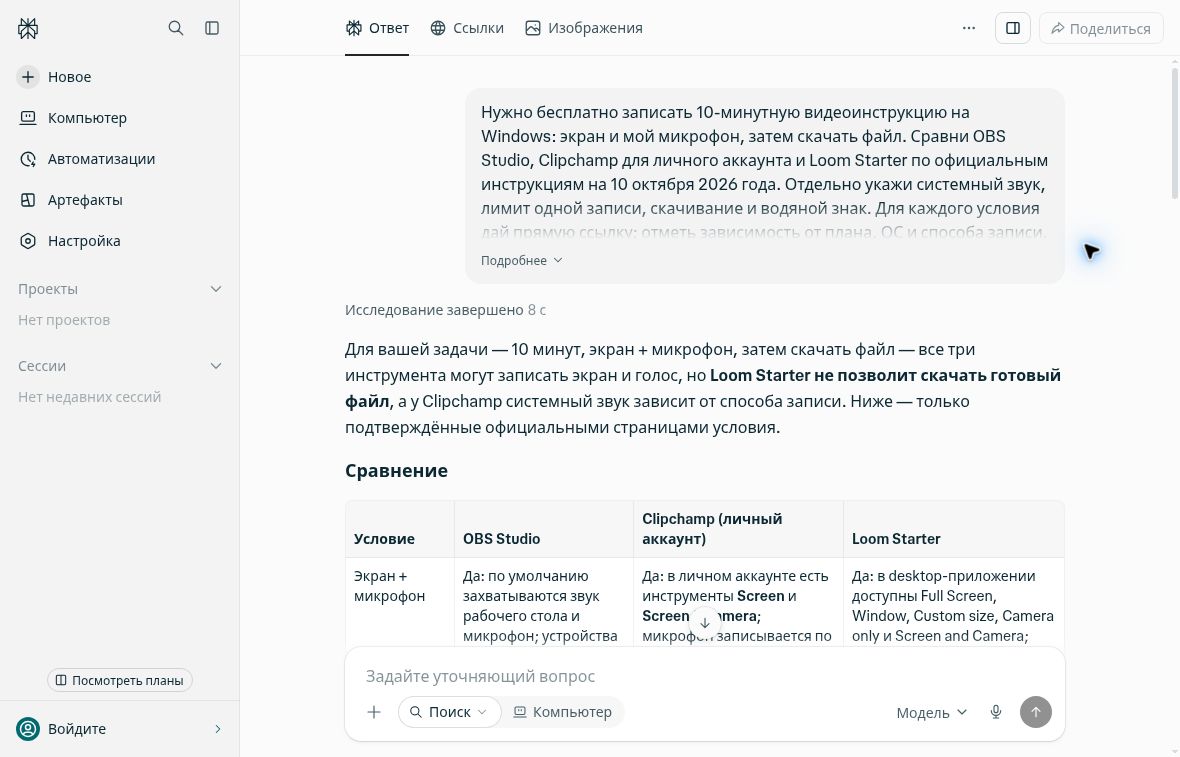Click the hexagon icon beside Настройка
Image resolution: width=1180 pixels, height=757 pixels.
click(28, 241)
